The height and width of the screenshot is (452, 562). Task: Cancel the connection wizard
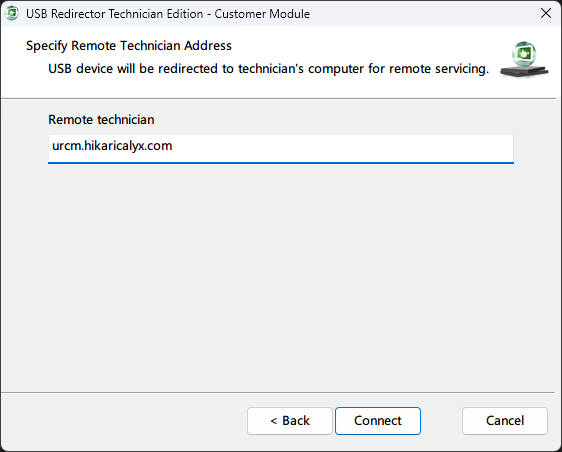(x=505, y=420)
